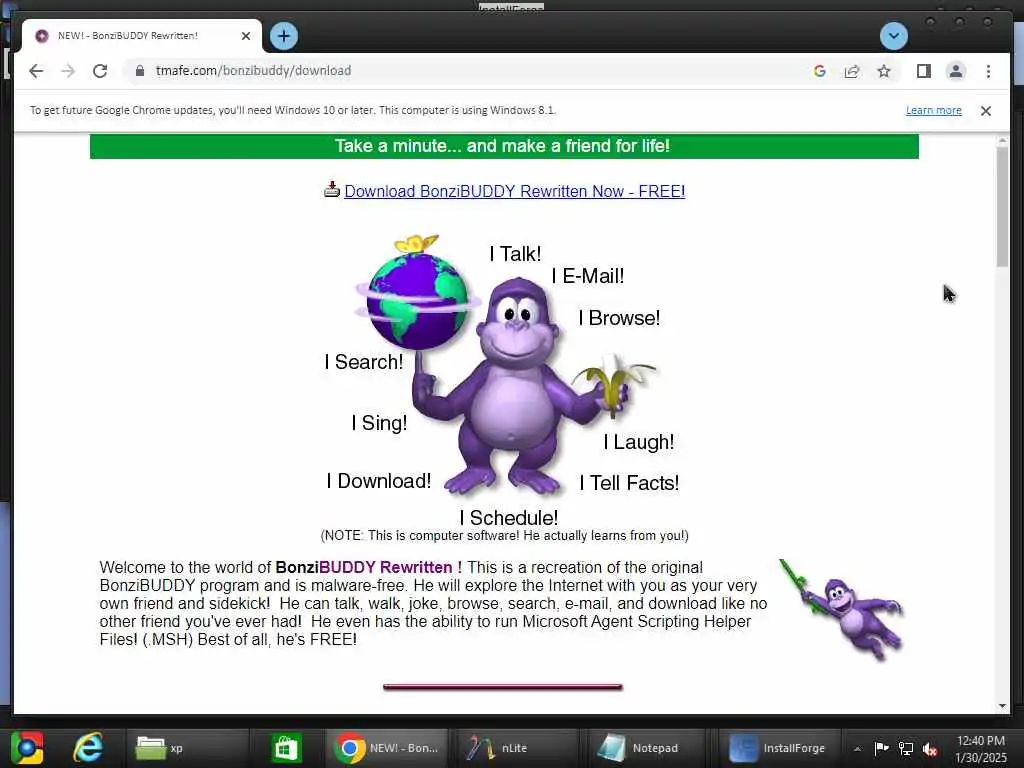
Task: Reload the BonziBUDDY download page
Action: [x=100, y=71]
